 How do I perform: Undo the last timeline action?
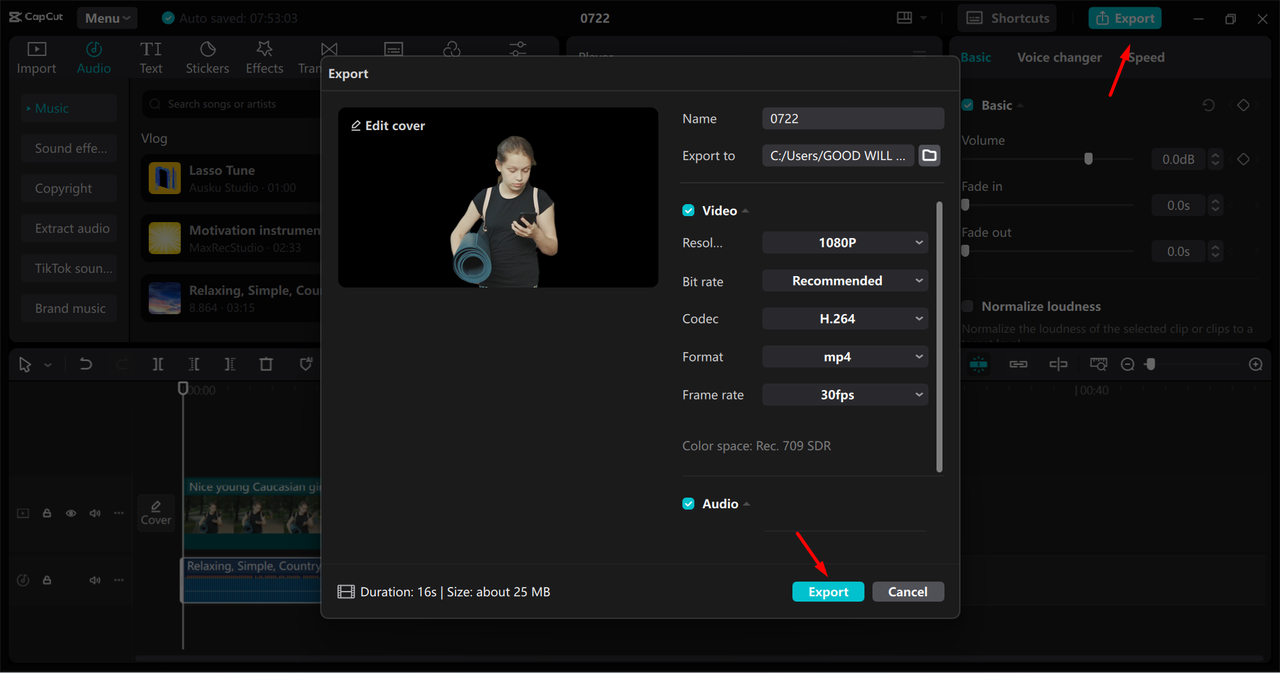tap(86, 365)
